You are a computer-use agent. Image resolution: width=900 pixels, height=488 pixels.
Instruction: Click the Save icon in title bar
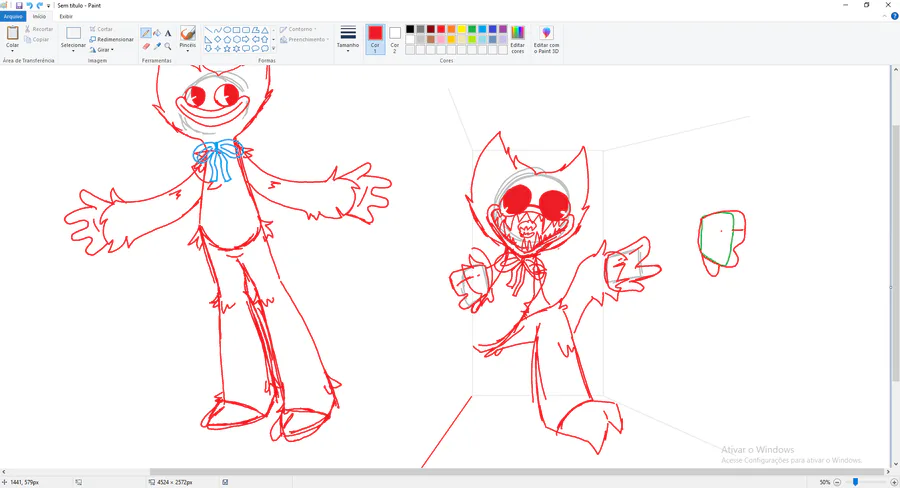[x=19, y=5]
